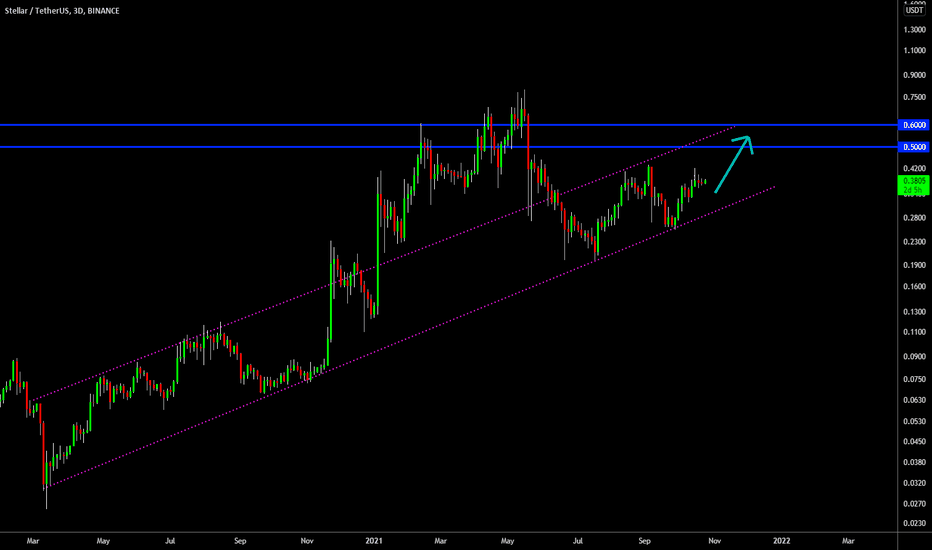This screenshot has height=550, width=932.
Task: Click the 1.3000 price axis value
Action: pos(914,30)
